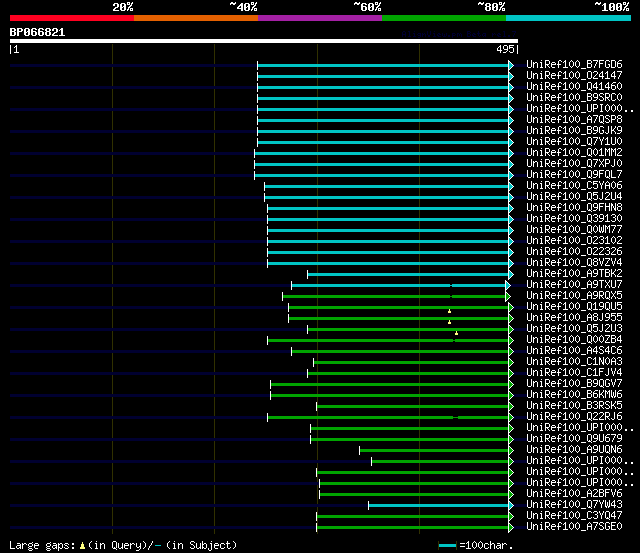This screenshot has height=553, width=640.
Task: Open hit UniRef100_B9SRC0
Action: point(574,98)
